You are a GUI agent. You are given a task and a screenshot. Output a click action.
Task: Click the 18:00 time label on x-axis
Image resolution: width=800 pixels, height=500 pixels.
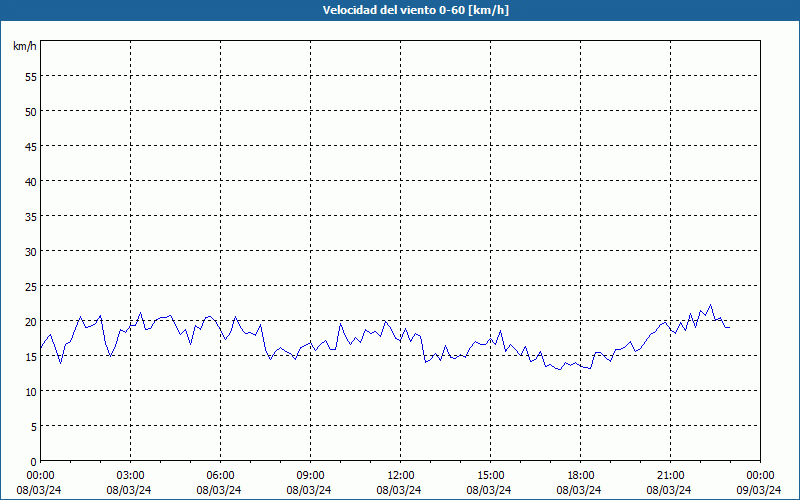581,476
